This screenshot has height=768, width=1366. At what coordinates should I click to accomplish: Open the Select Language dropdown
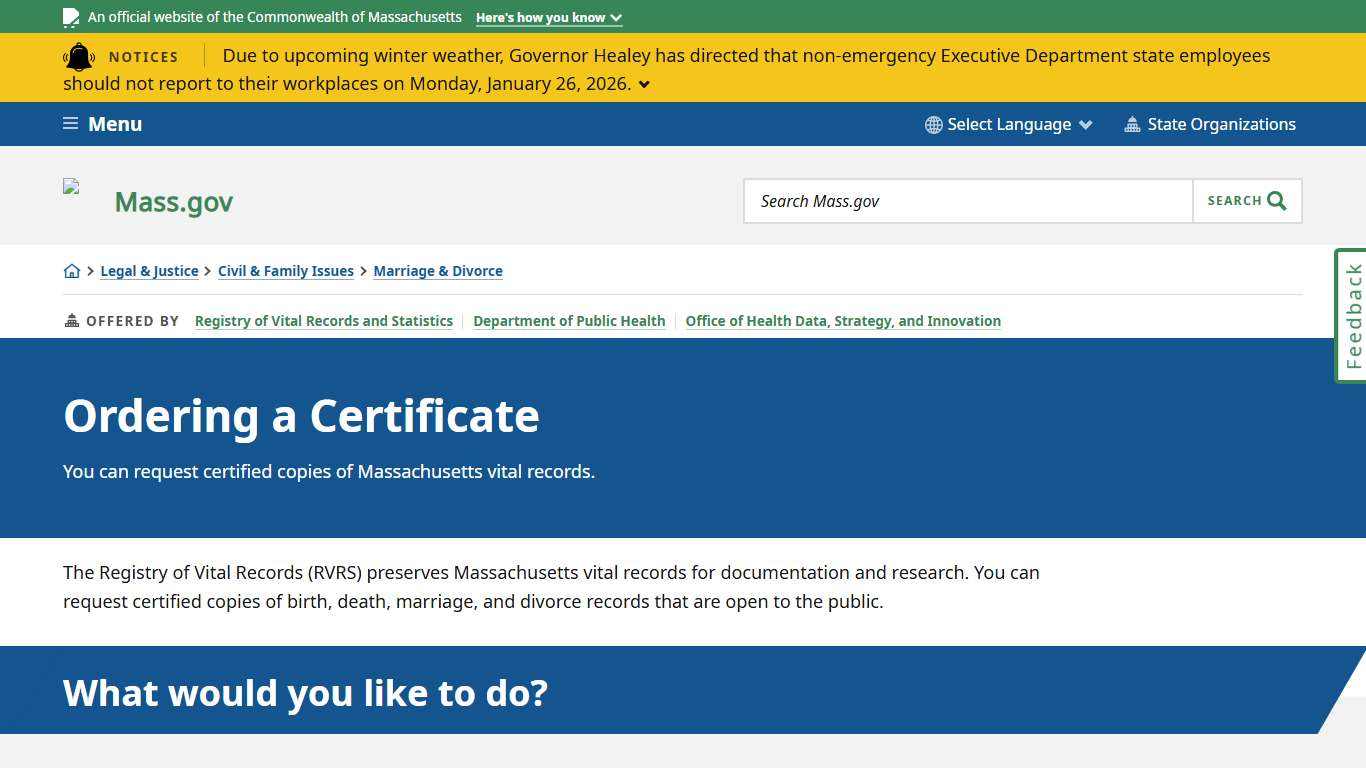click(1009, 124)
